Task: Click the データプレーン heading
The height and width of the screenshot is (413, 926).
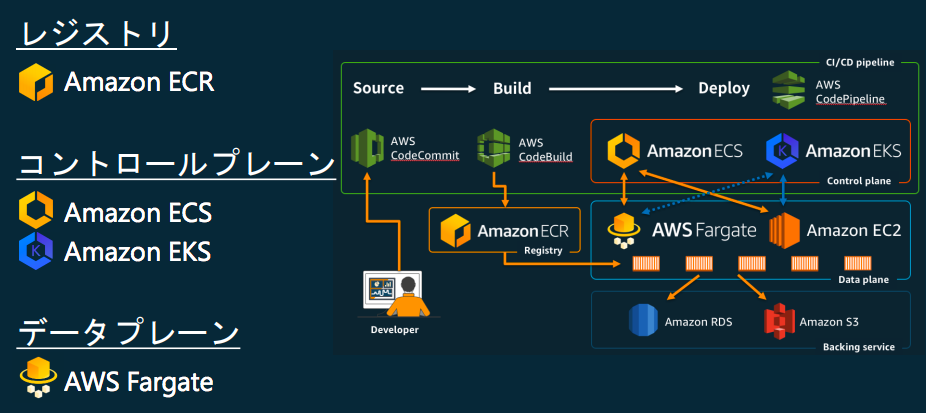Action: (128, 333)
